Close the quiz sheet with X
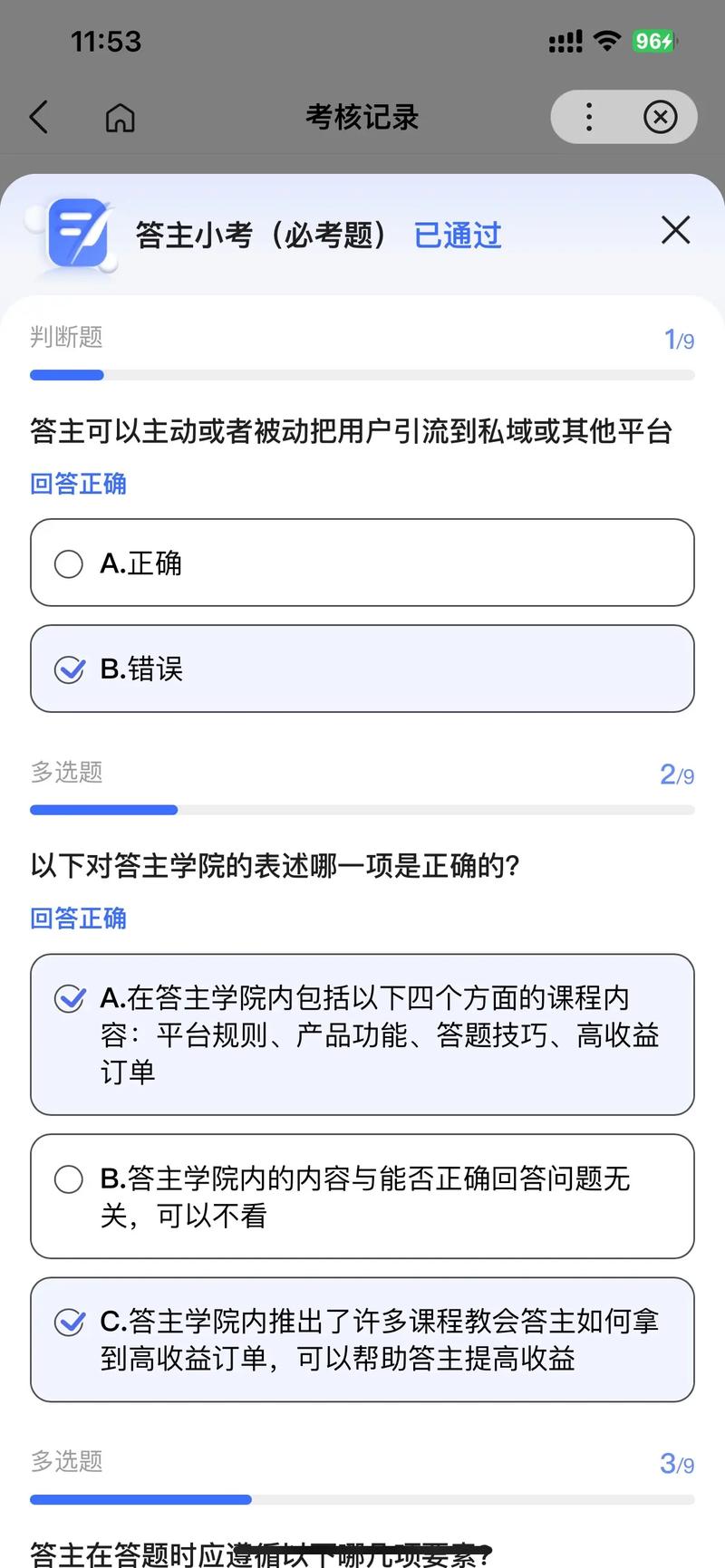This screenshot has width=725, height=1568. coord(675,230)
